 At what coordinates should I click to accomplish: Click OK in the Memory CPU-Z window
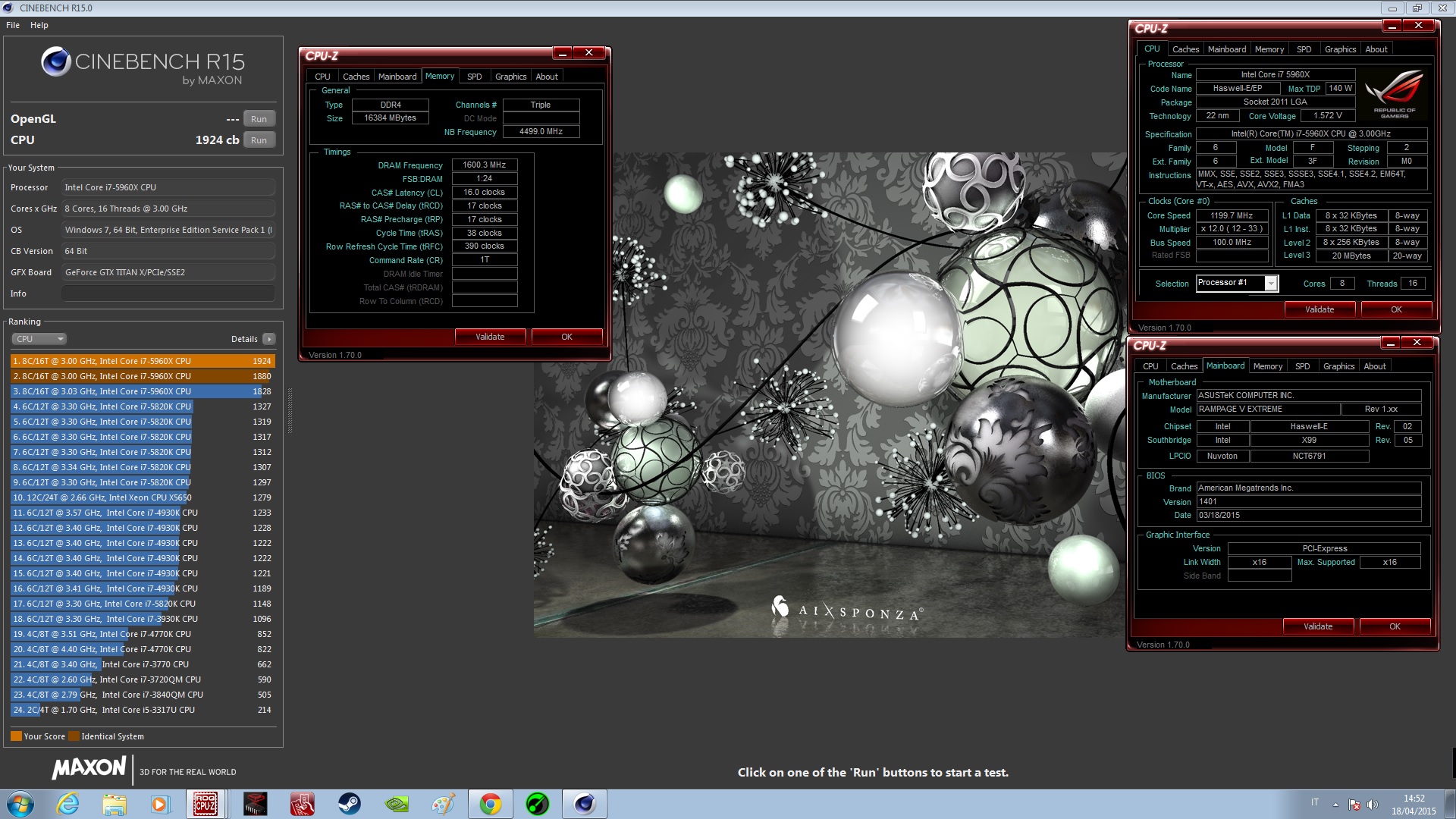pyautogui.click(x=566, y=337)
